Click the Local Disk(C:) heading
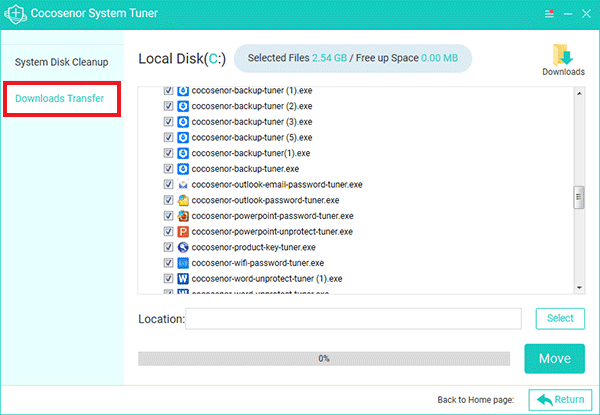The width and height of the screenshot is (600, 415). pyautogui.click(x=182, y=59)
